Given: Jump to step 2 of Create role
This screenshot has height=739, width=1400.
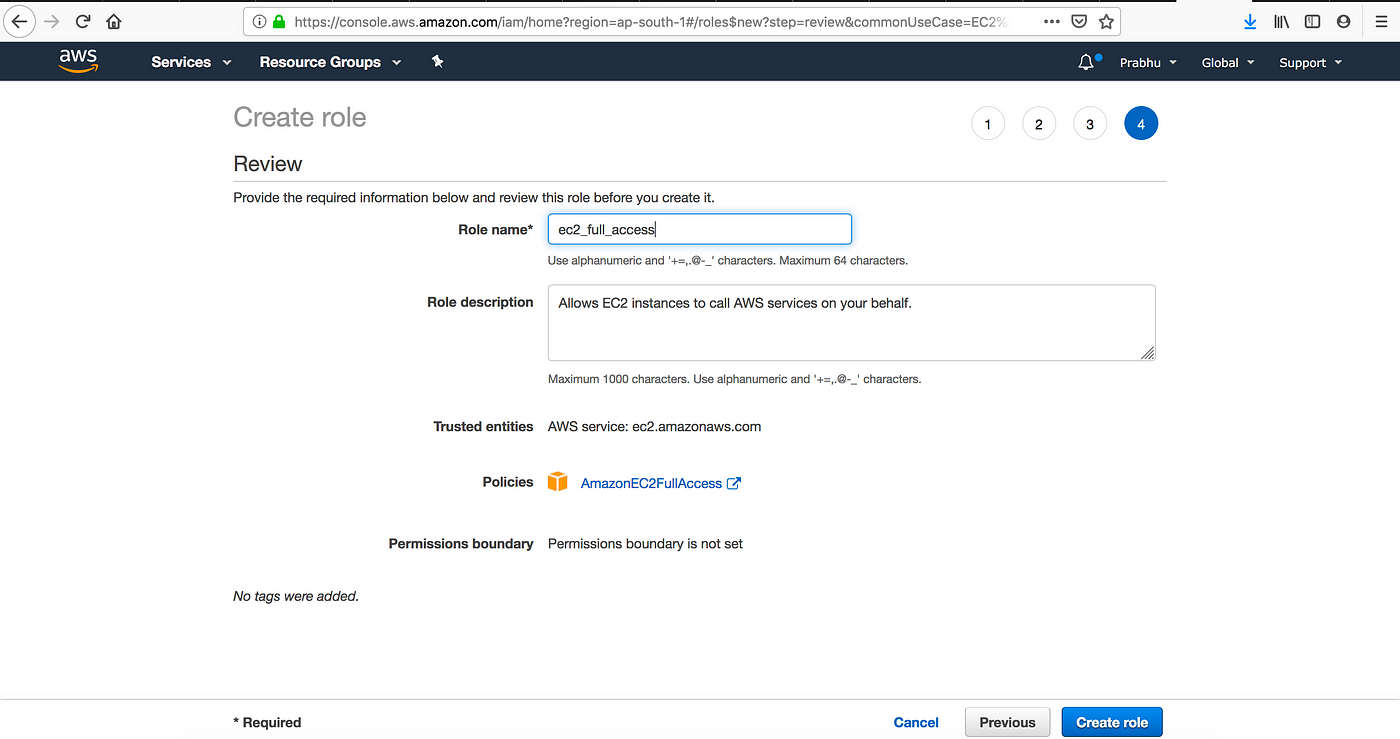Looking at the screenshot, I should coord(1039,124).
